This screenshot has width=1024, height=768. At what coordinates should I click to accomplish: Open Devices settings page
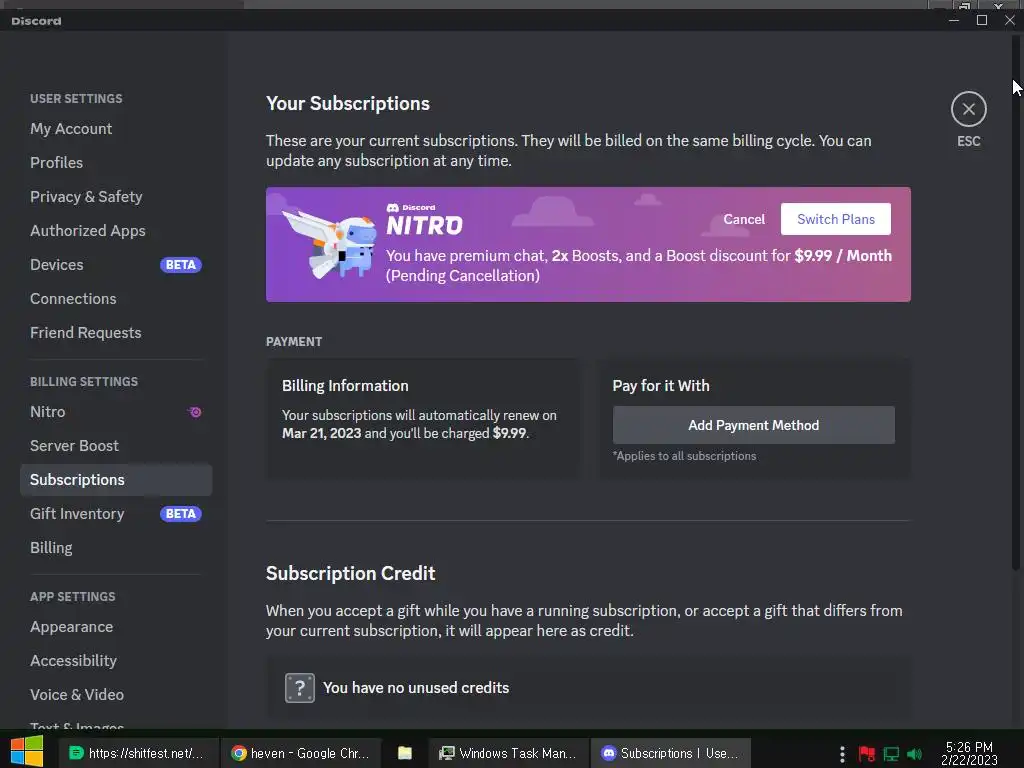pos(57,264)
